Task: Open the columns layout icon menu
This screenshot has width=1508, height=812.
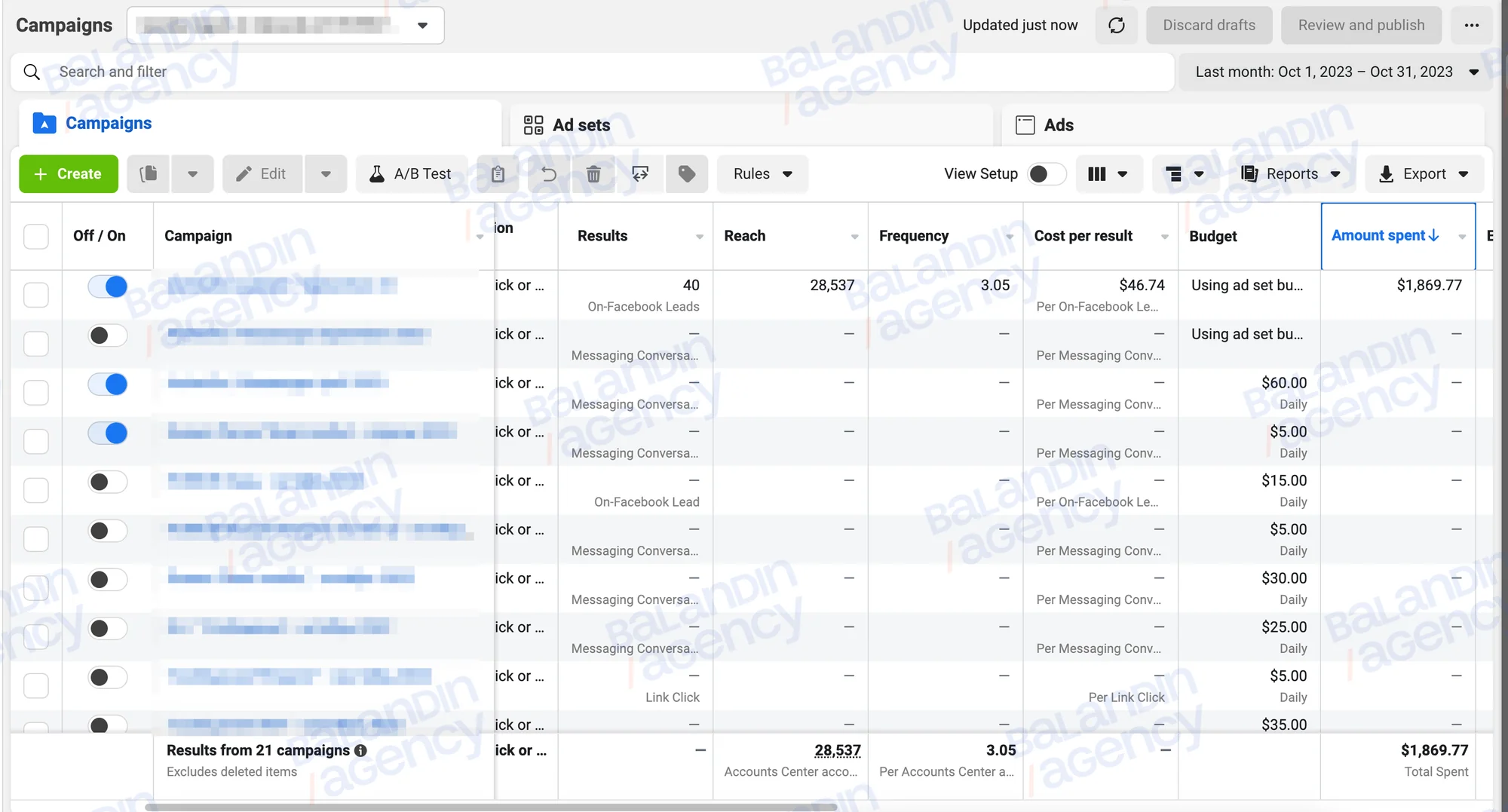Action: tap(1108, 174)
